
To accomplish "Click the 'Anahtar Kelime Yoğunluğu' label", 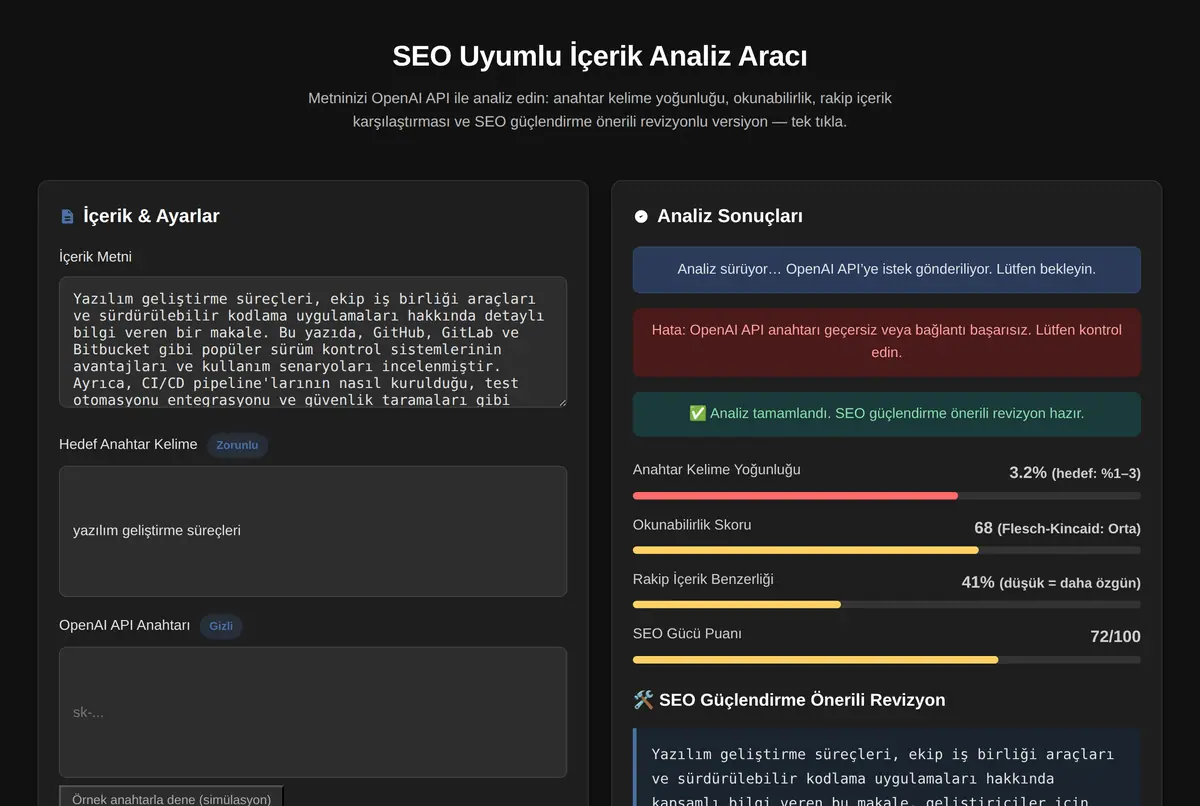I will pyautogui.click(x=717, y=470).
